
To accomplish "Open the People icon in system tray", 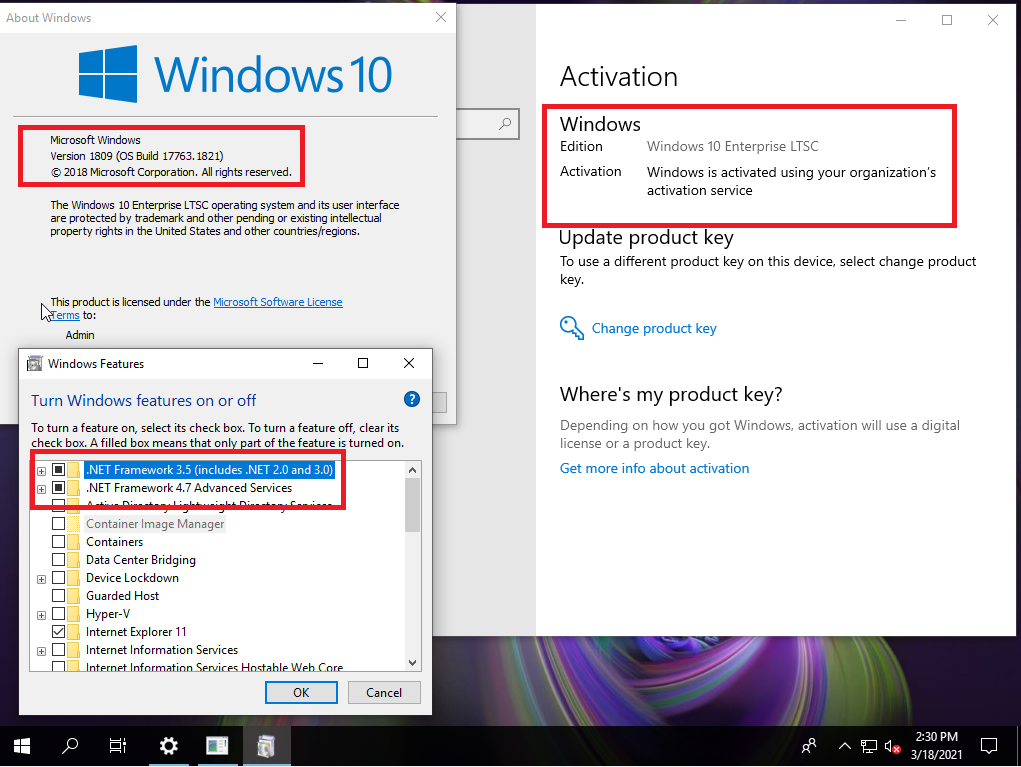I will (809, 746).
